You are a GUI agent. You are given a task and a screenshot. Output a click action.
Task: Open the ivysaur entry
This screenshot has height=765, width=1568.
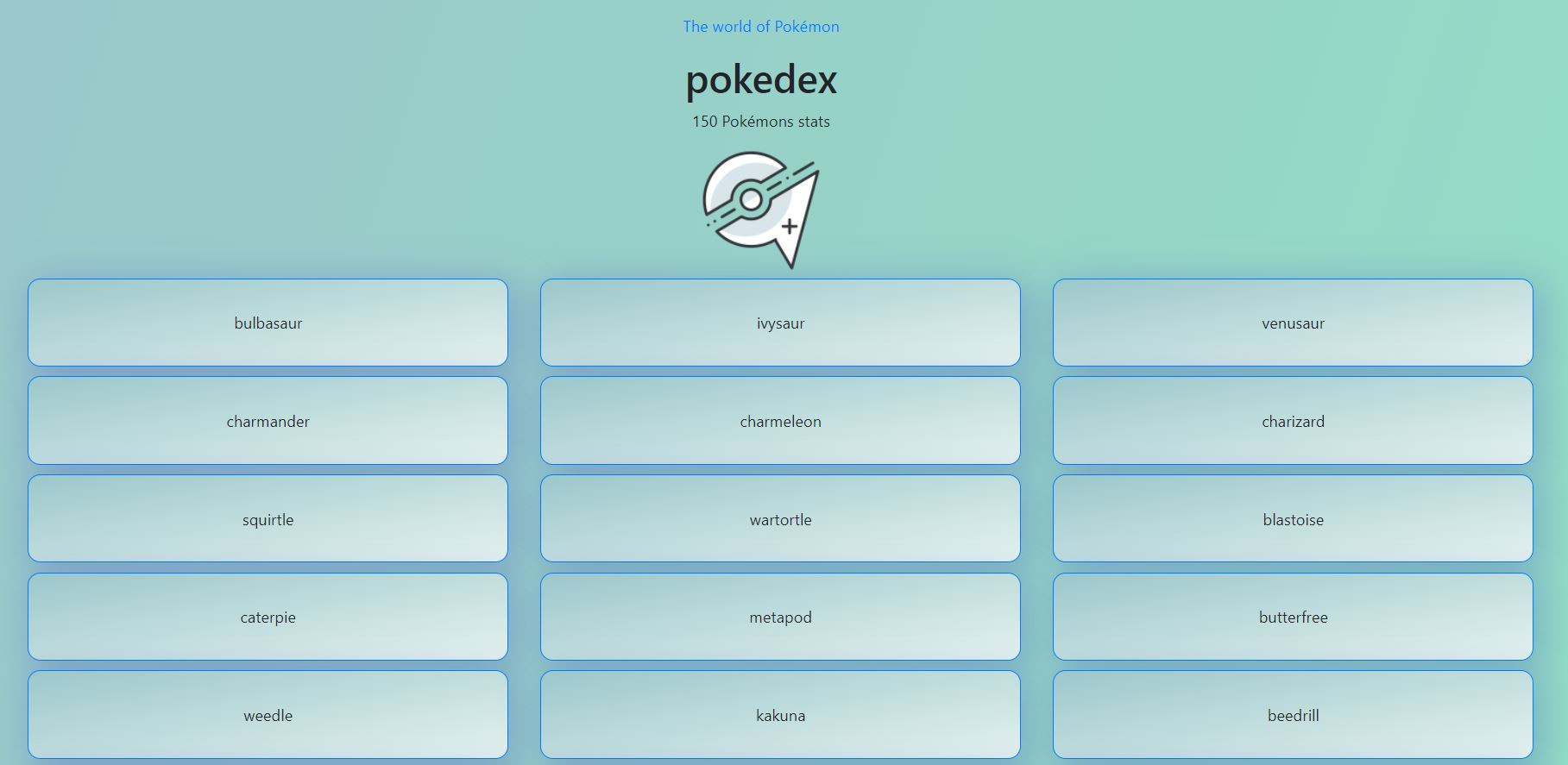click(x=780, y=323)
